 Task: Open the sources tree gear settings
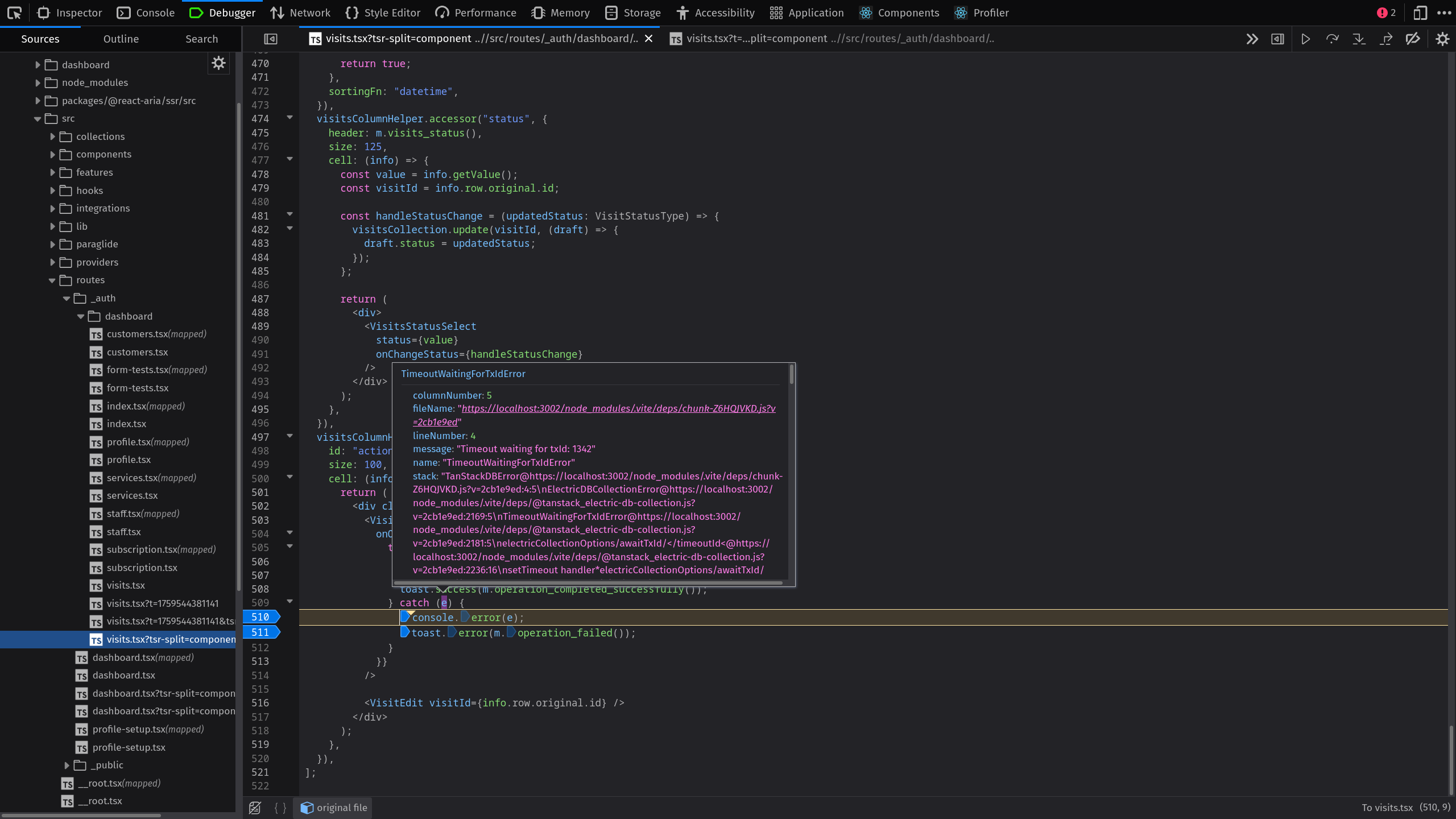(x=218, y=63)
